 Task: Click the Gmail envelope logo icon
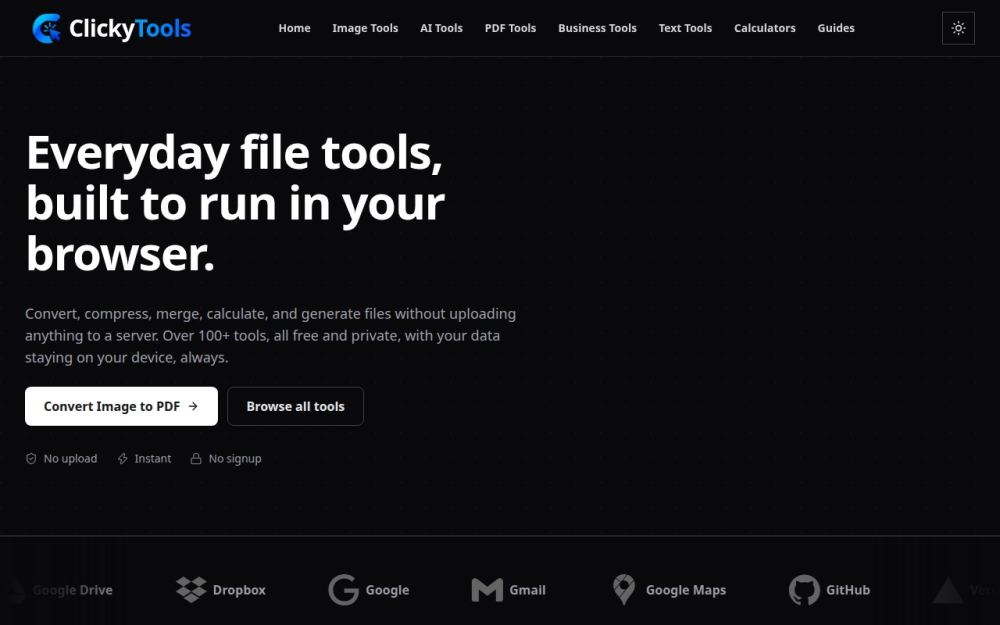487,590
